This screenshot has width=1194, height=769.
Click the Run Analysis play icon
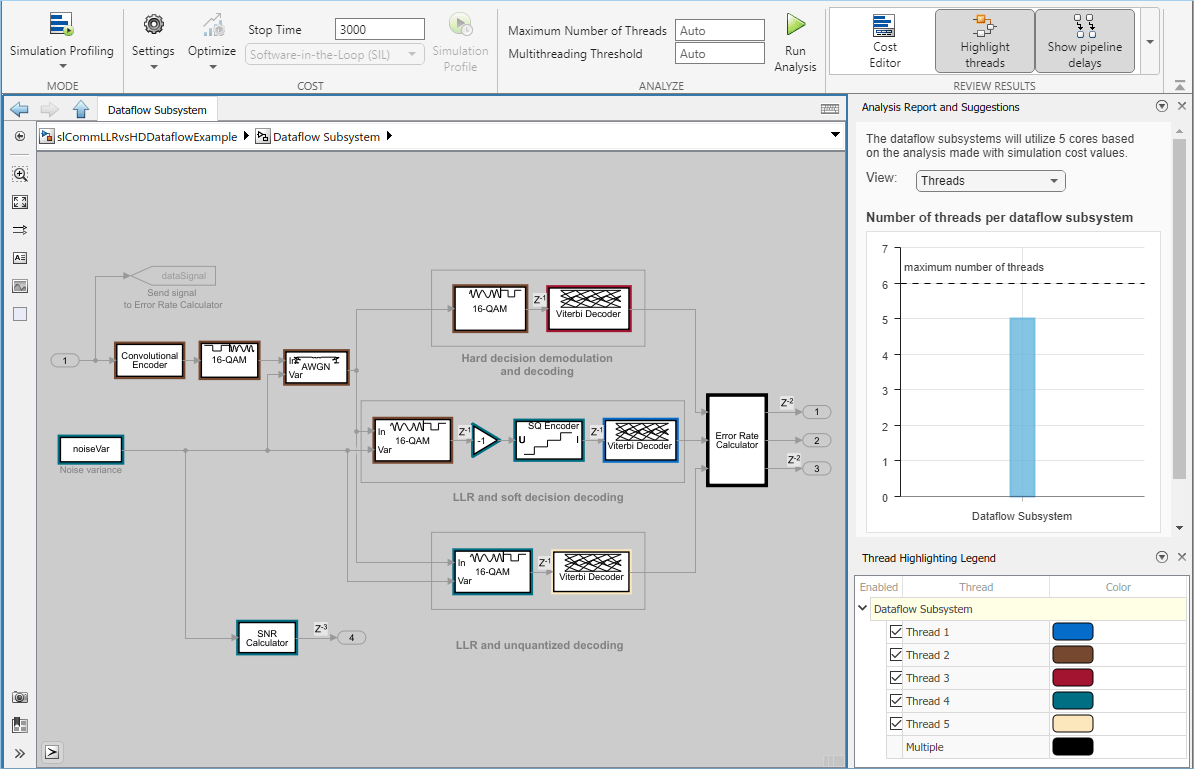tap(796, 24)
